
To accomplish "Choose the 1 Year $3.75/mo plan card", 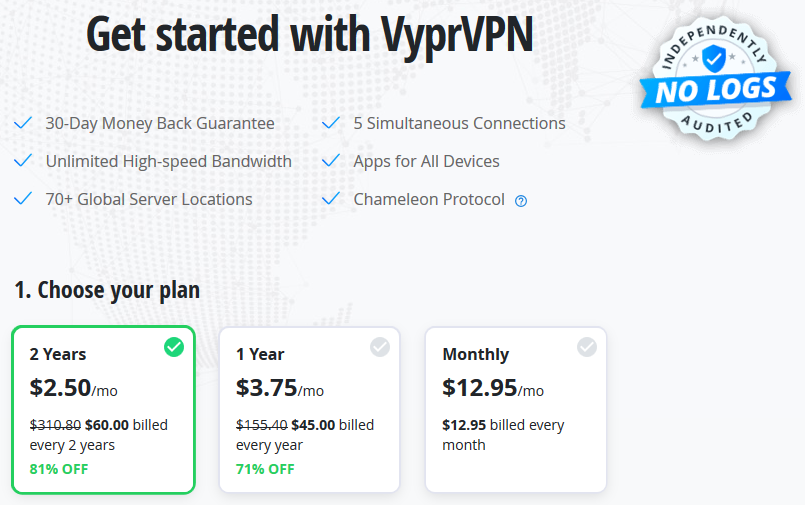I will click(x=310, y=410).
